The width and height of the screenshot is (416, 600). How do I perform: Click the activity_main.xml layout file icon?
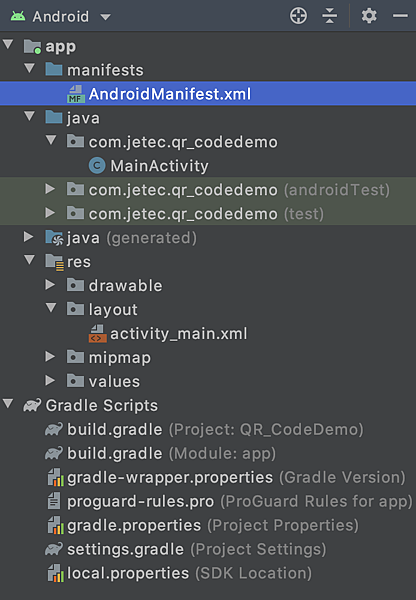(x=97, y=334)
